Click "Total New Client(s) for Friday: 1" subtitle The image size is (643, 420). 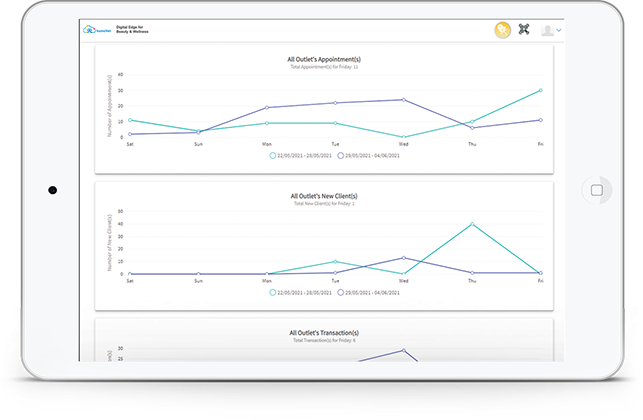324,203
